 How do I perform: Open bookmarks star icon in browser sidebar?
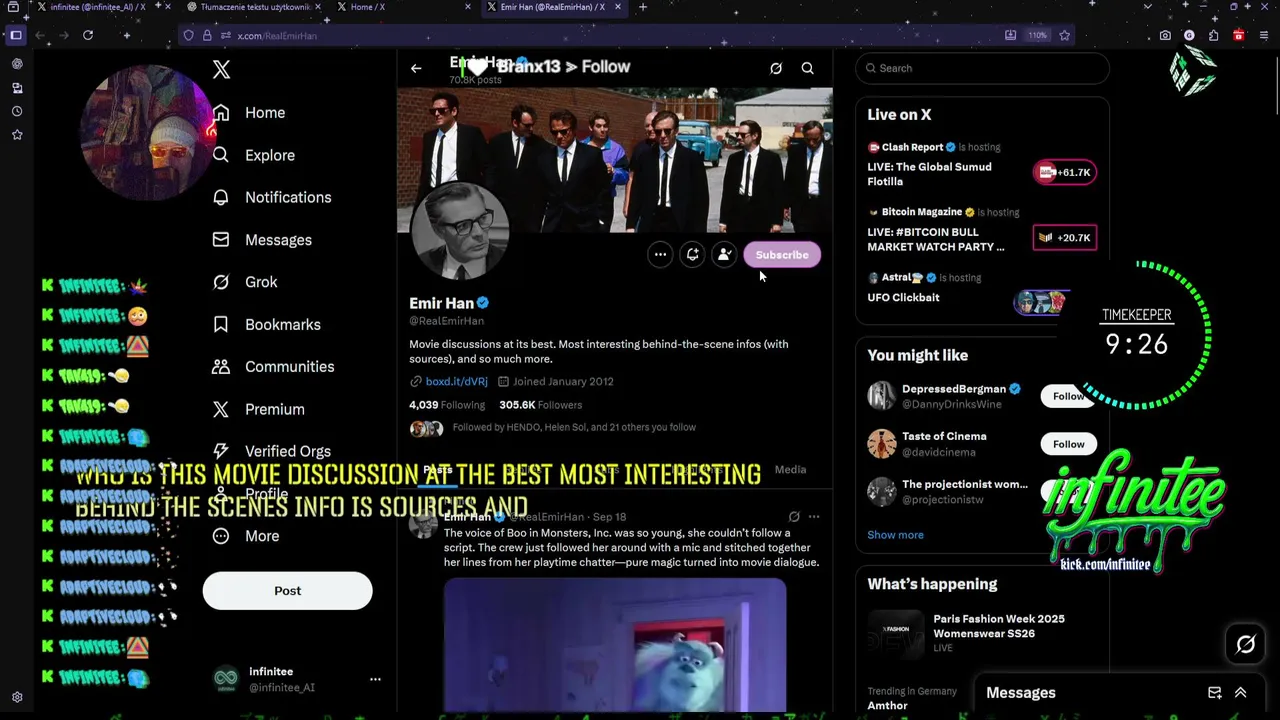[x=17, y=134]
